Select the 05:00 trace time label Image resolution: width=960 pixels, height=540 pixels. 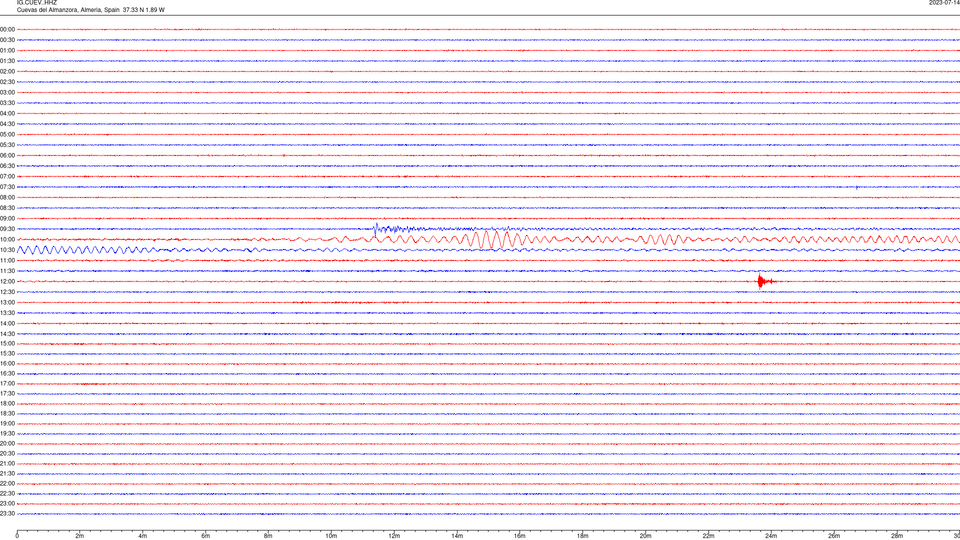coord(7,135)
